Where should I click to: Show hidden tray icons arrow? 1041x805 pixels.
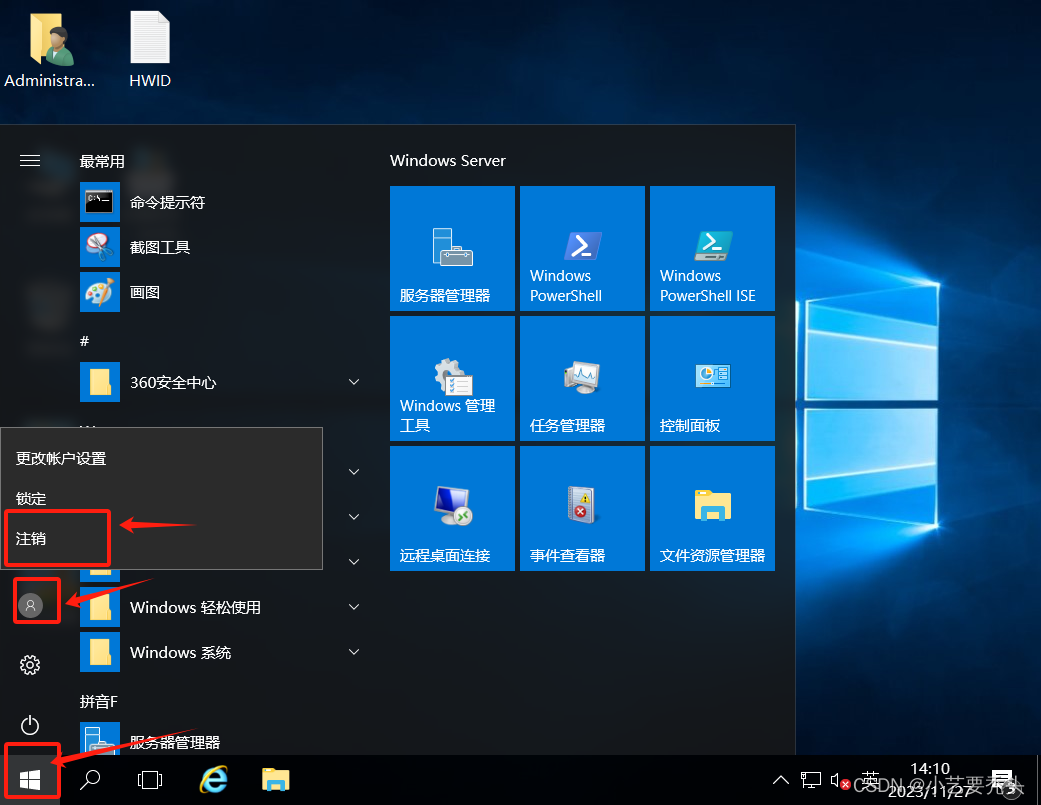tap(781, 780)
